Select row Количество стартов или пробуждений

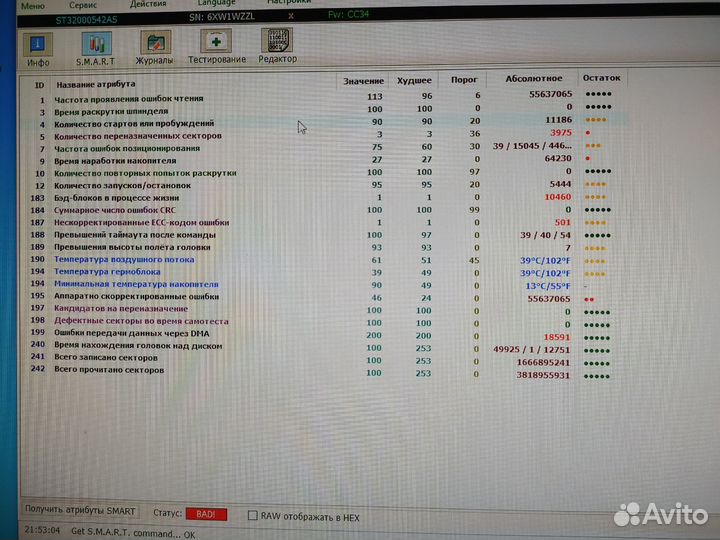324,122
